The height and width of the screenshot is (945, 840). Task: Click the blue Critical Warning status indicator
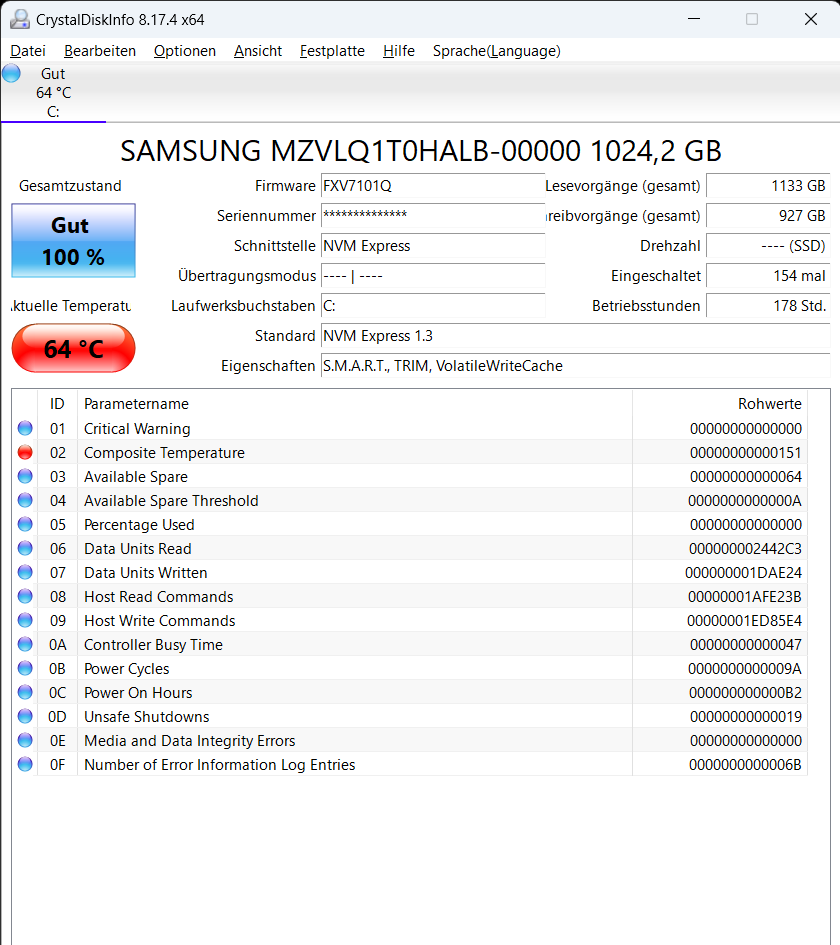[x=24, y=428]
